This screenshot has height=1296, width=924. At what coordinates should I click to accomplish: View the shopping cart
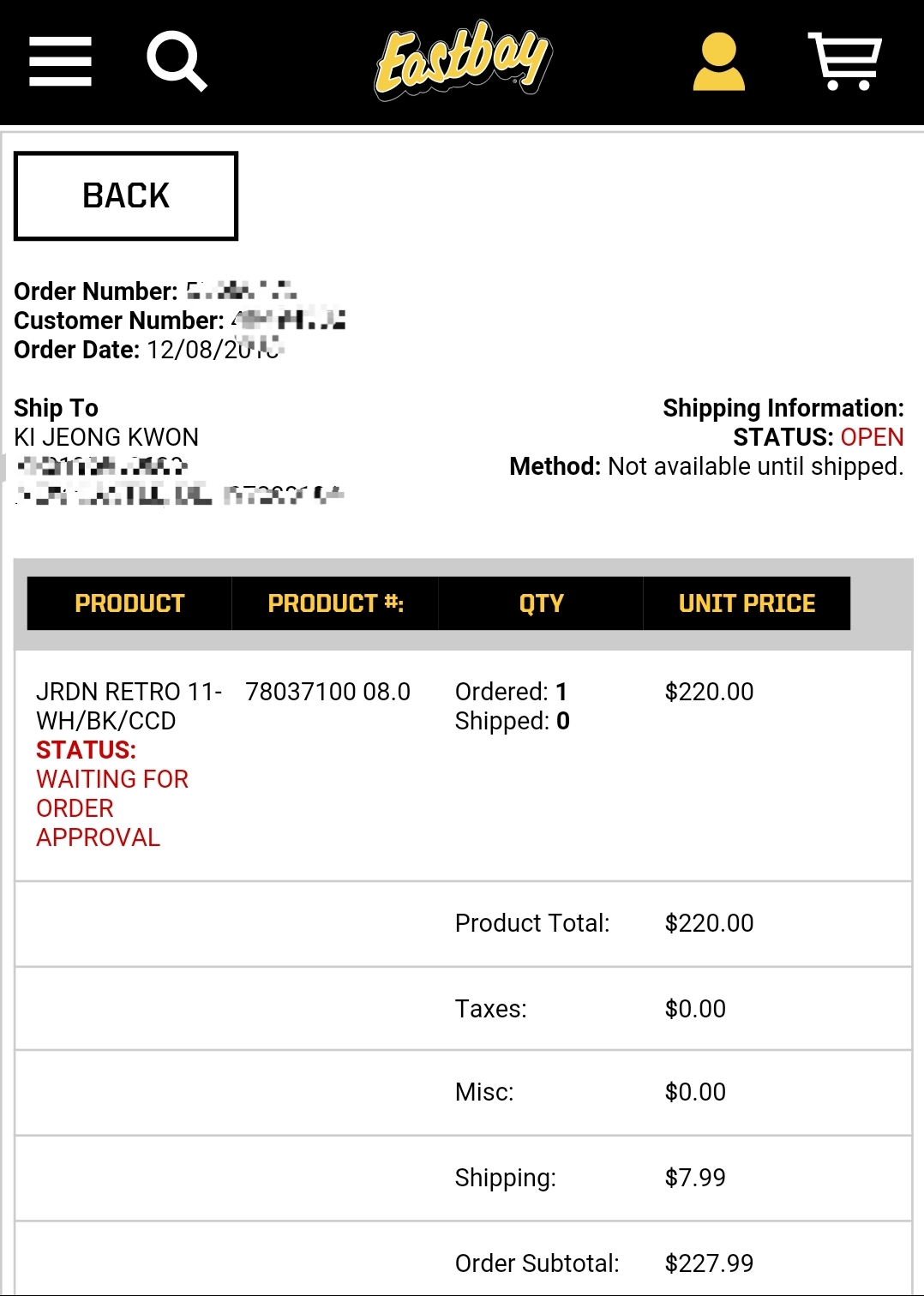pos(844,61)
